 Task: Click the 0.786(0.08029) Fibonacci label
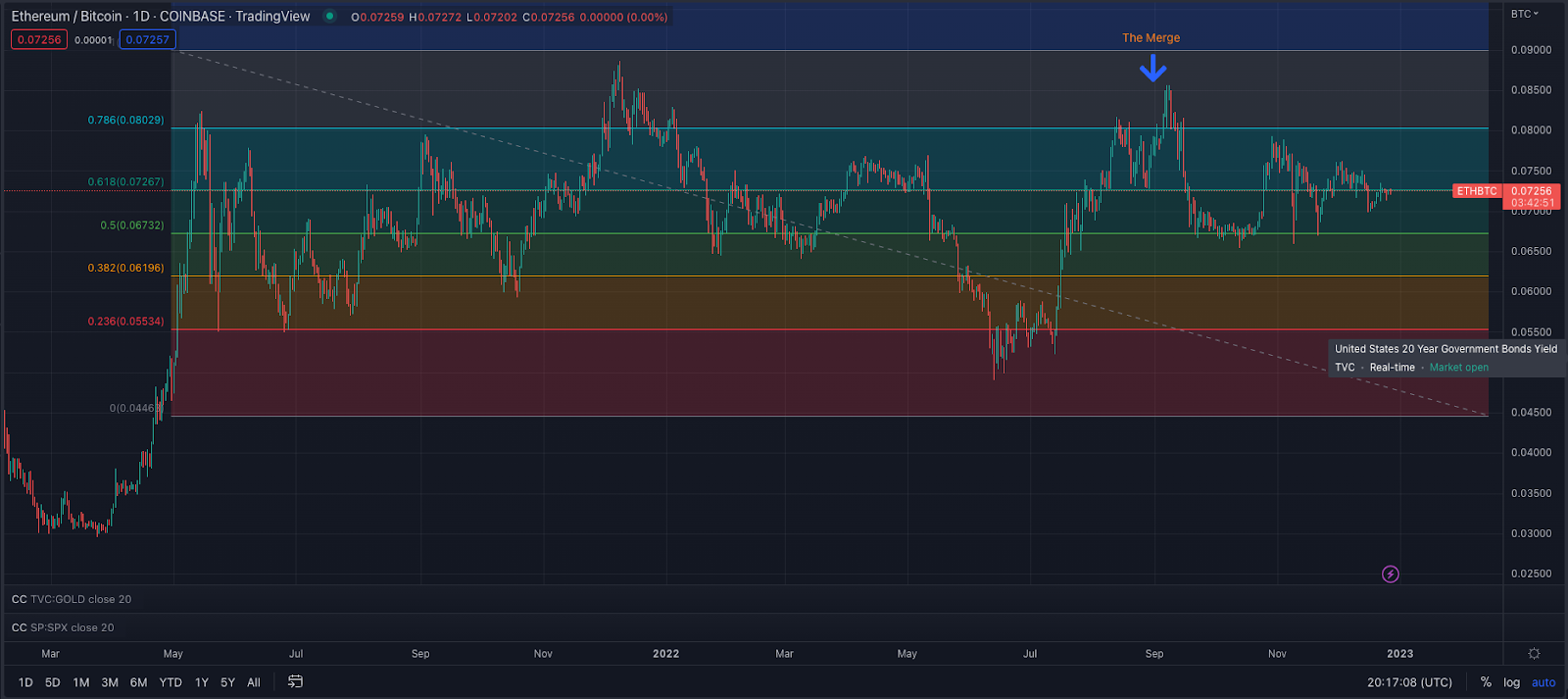point(125,120)
